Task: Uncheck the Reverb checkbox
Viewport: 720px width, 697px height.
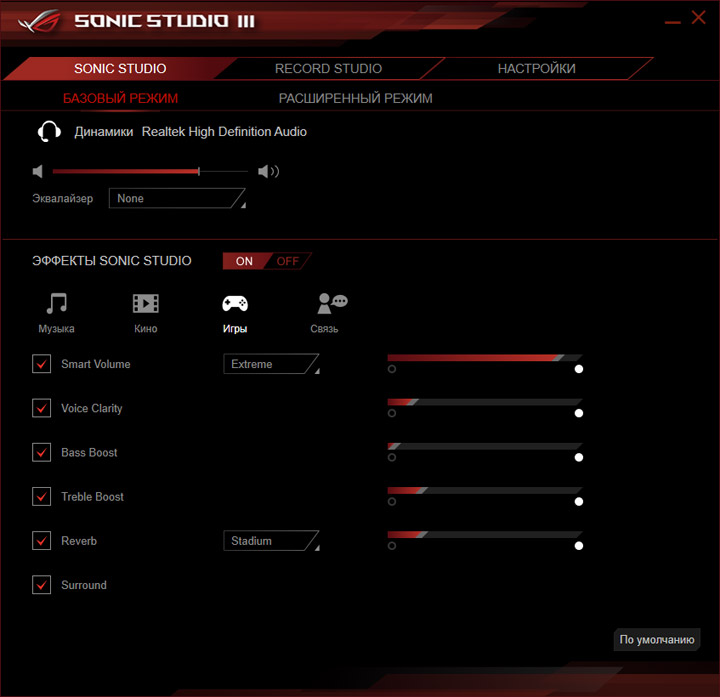Action: [x=41, y=540]
